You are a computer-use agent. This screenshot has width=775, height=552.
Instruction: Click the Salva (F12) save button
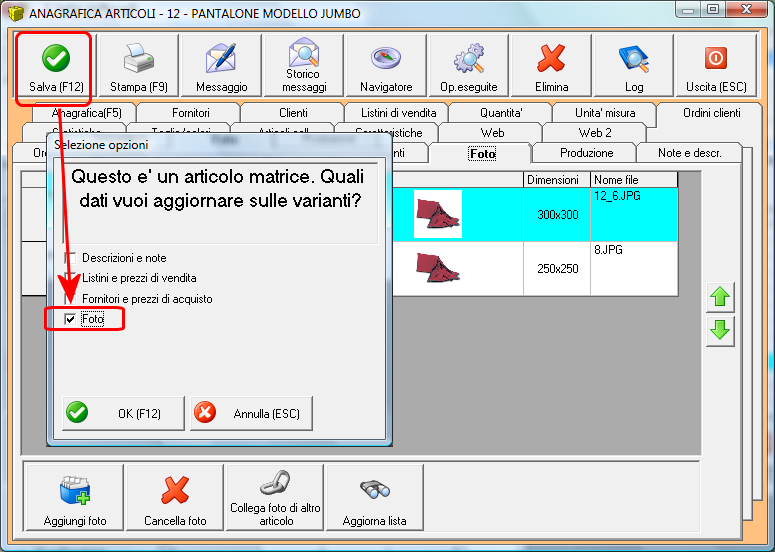(55, 66)
